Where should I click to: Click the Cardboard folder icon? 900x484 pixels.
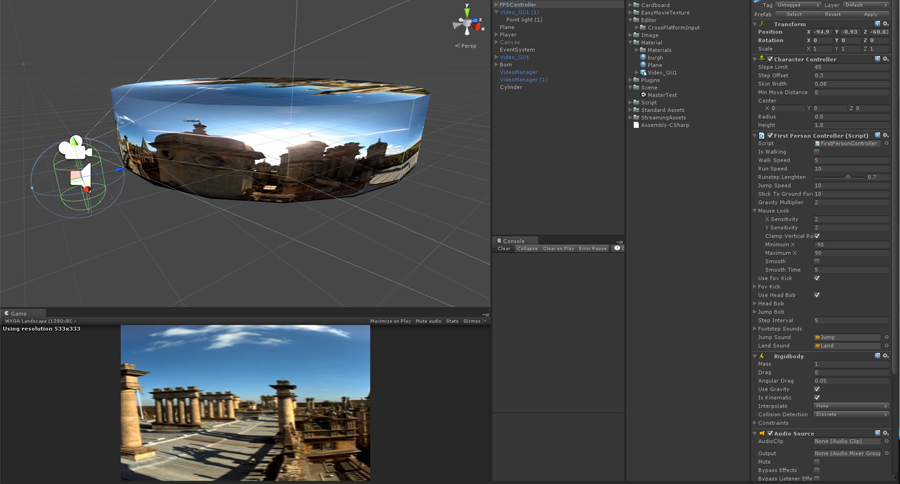click(x=636, y=5)
